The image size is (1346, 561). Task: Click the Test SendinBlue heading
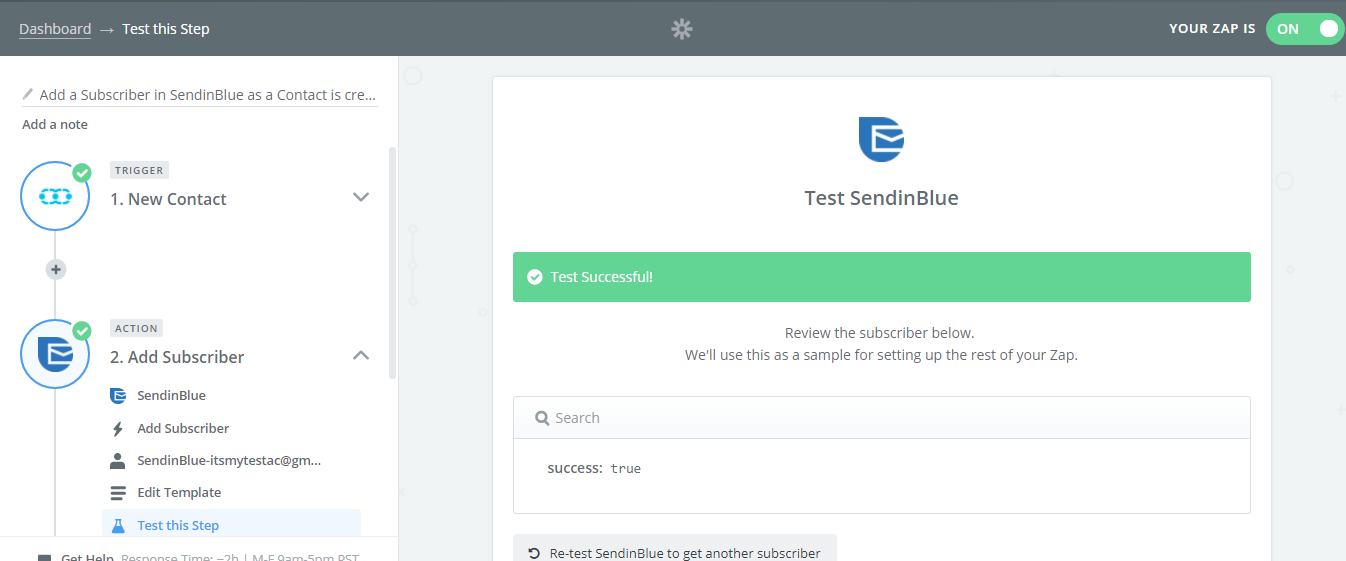[x=881, y=198]
